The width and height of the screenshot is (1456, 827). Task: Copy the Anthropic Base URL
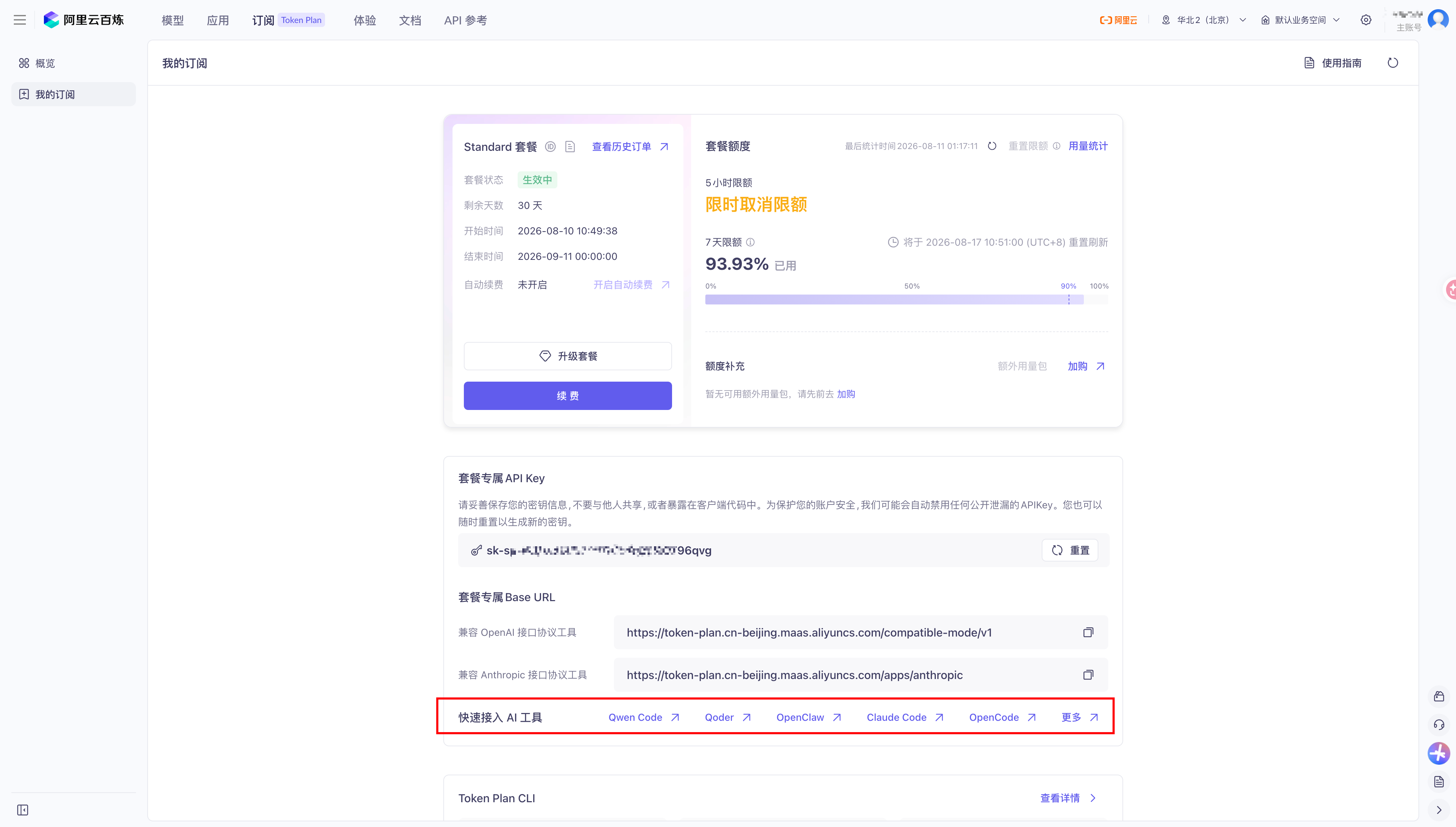pyautogui.click(x=1088, y=675)
